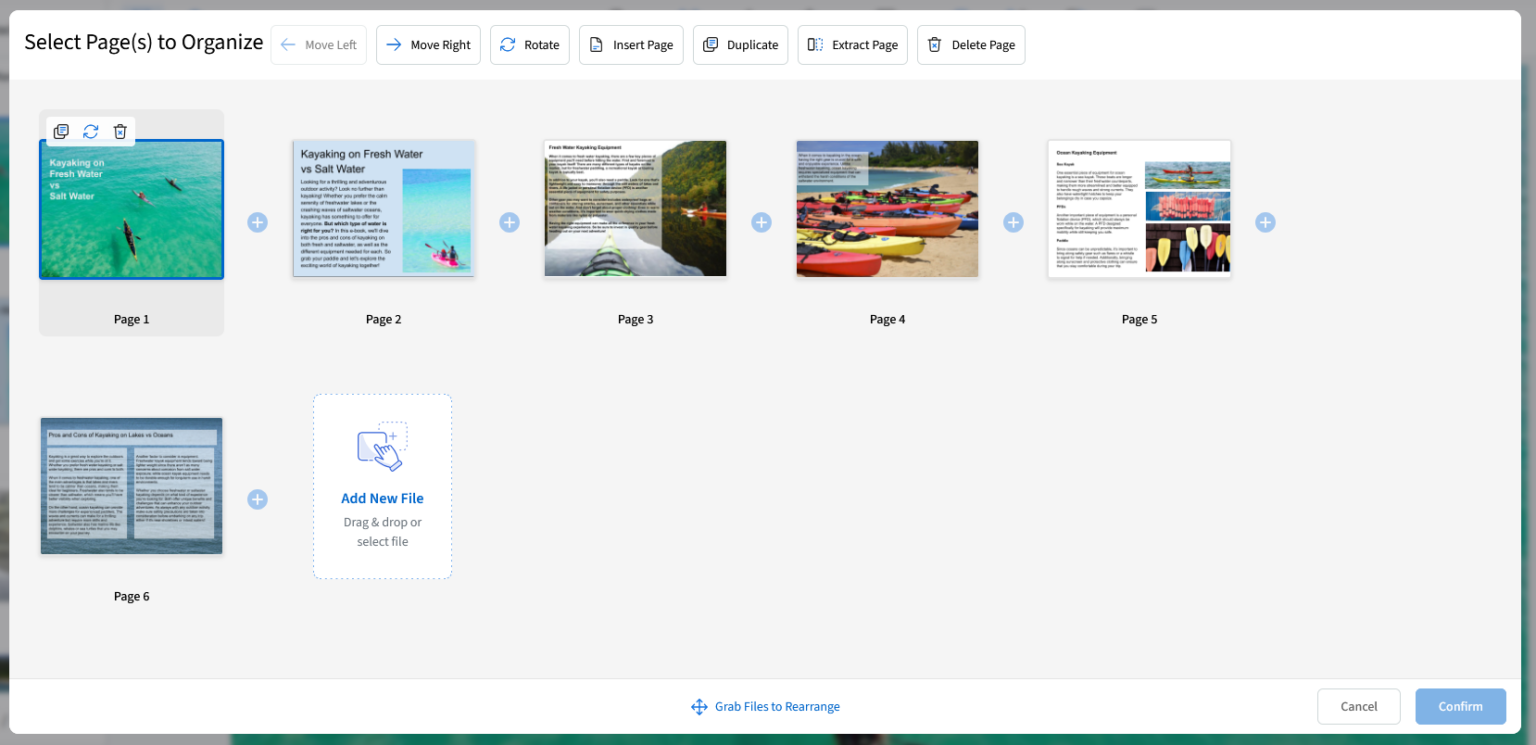
Task: Select the Page 1 thumbnail
Action: (132, 209)
